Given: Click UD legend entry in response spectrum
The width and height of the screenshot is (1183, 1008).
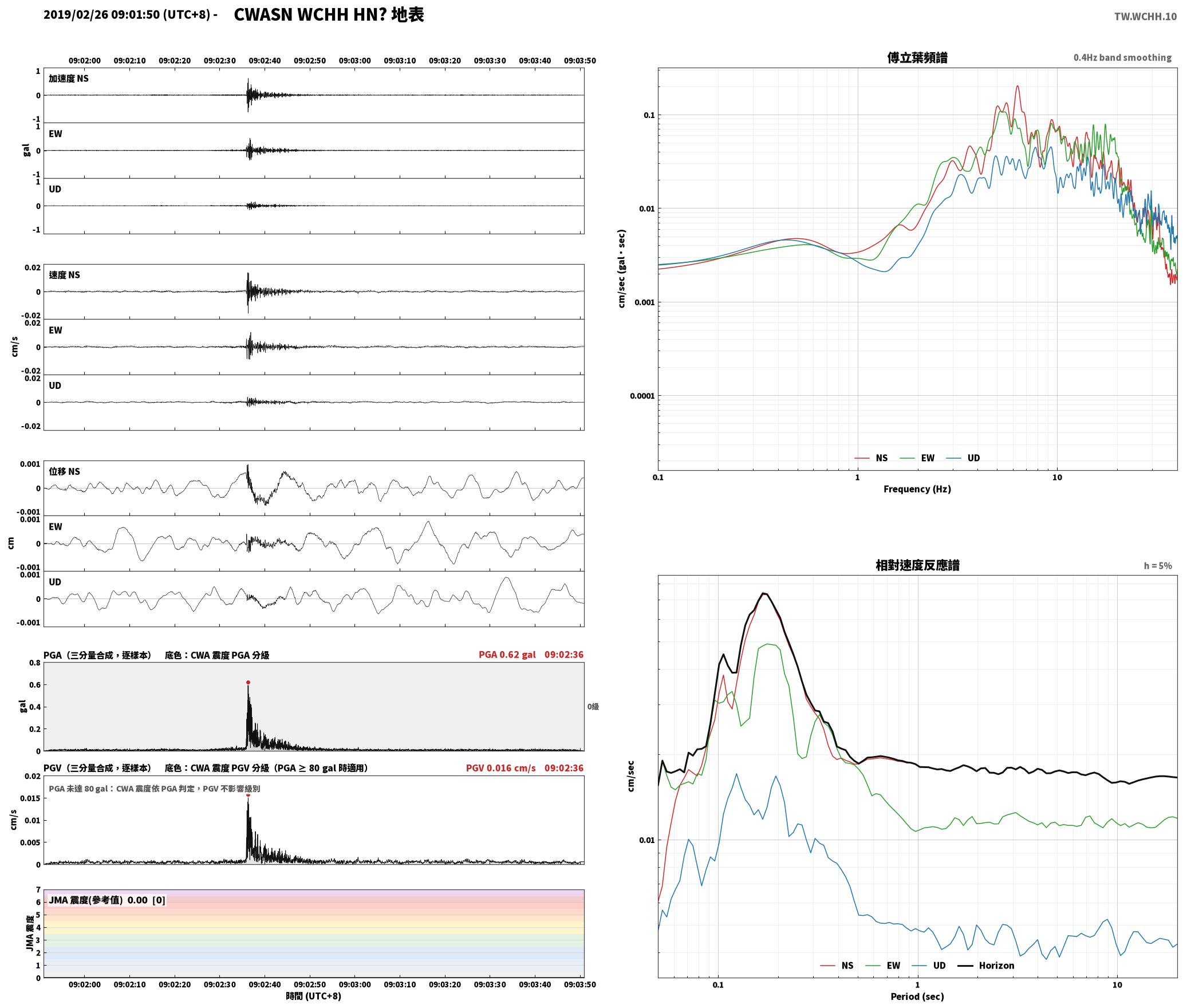Looking at the screenshot, I should point(929,966).
